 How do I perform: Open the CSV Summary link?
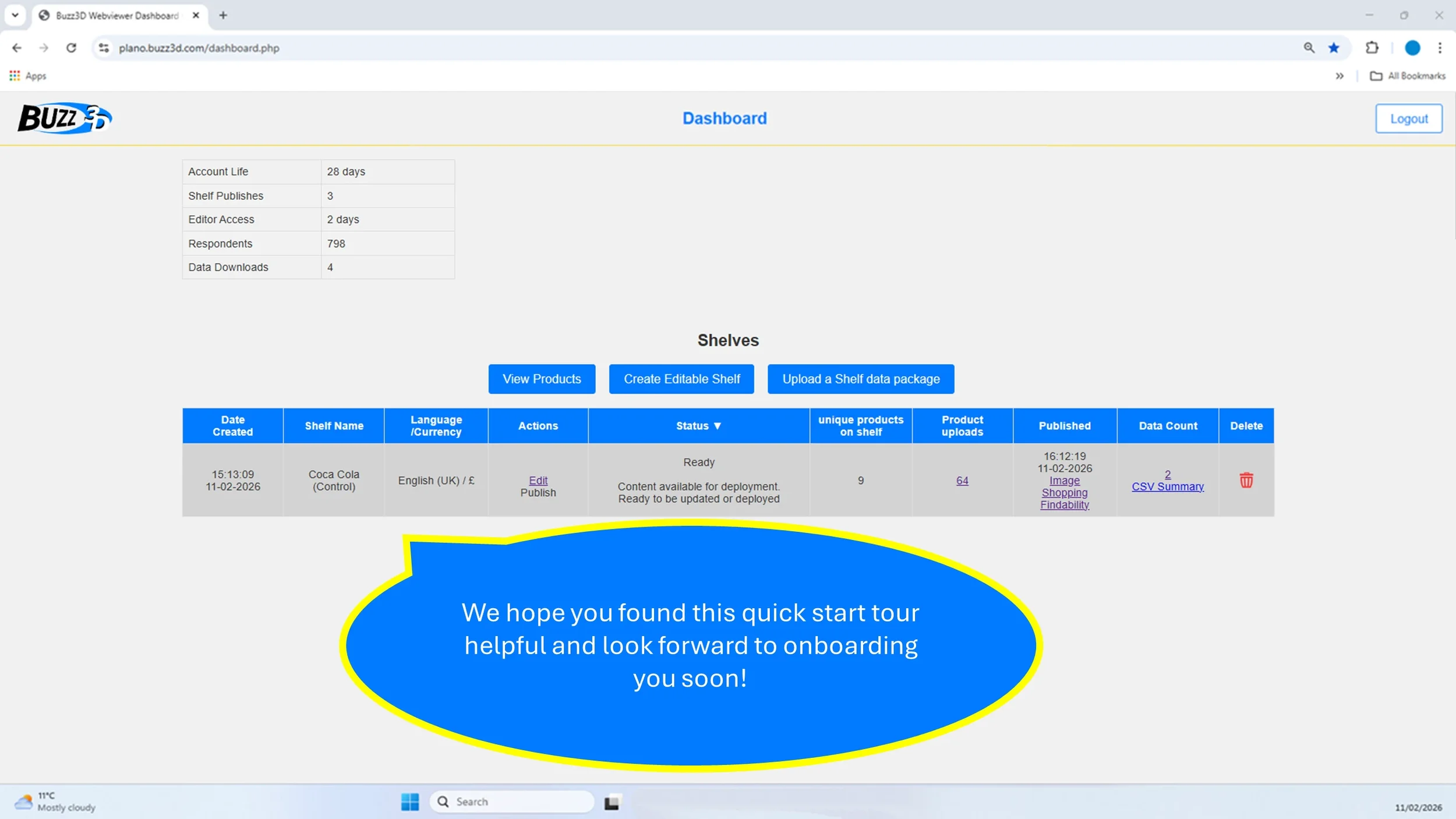(x=1167, y=486)
